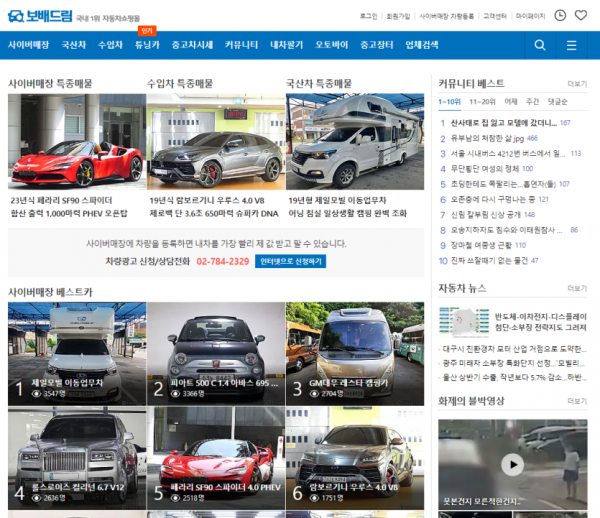
Task: Expand 커뮤니티 베스트 with 더보기
Action: click(x=577, y=84)
